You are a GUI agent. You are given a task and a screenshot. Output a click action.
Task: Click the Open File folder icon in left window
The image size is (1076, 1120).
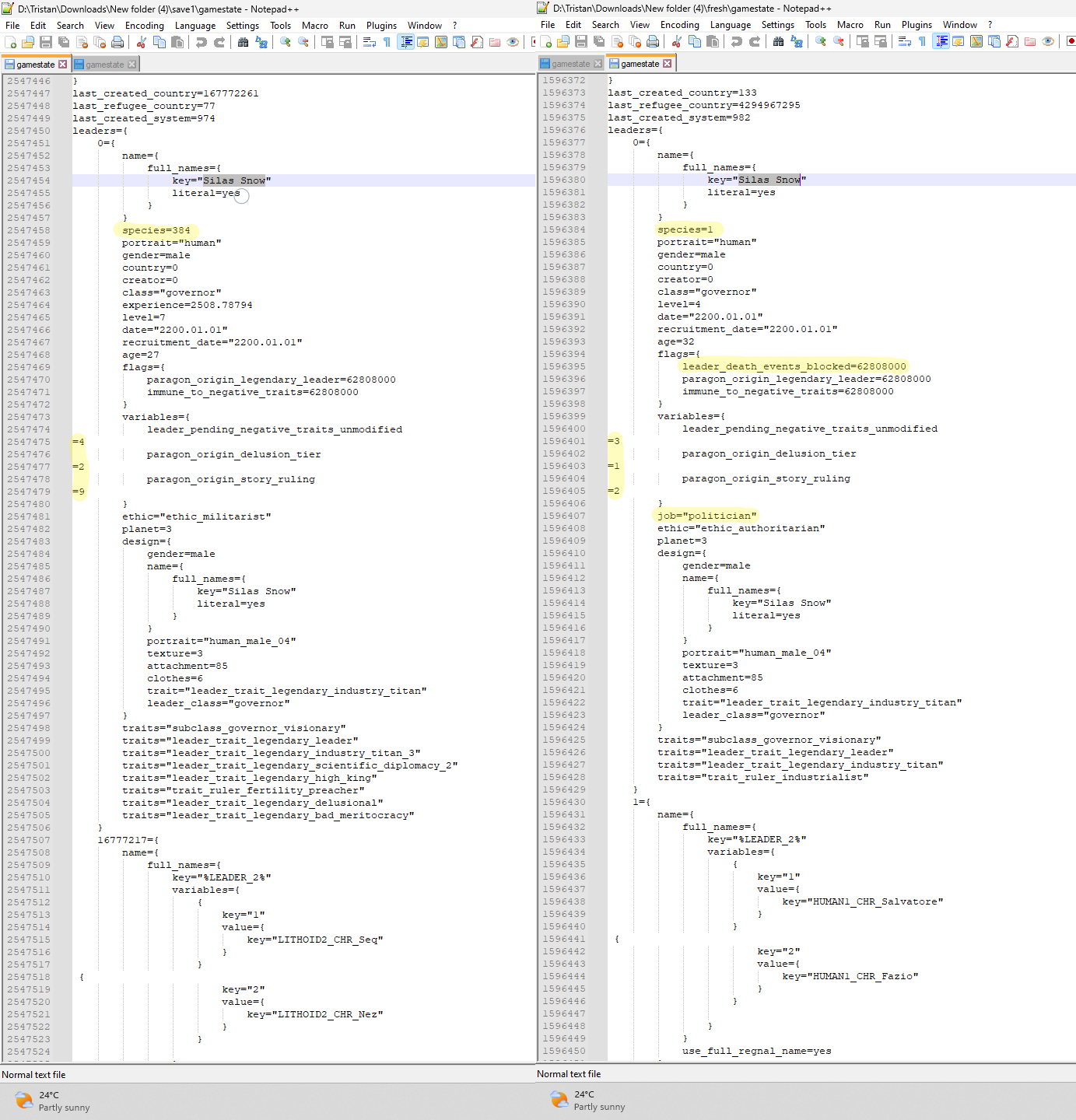point(28,42)
